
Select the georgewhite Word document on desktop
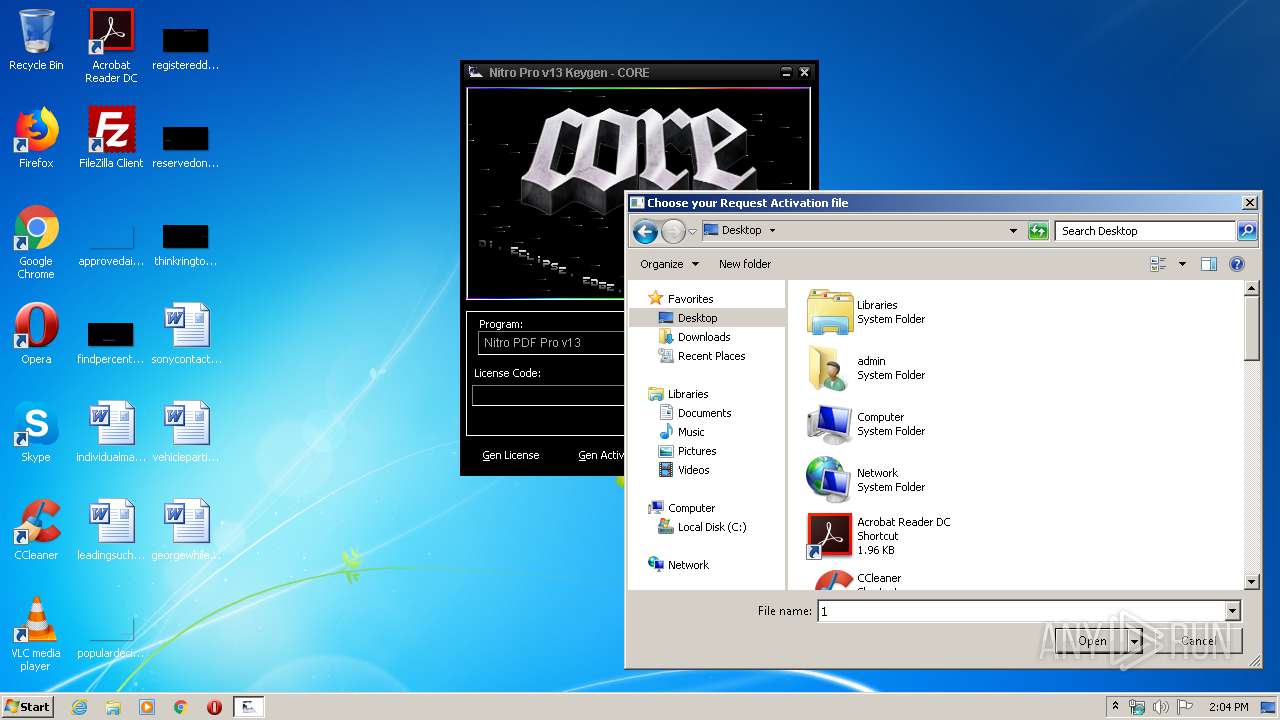pyautogui.click(x=186, y=530)
